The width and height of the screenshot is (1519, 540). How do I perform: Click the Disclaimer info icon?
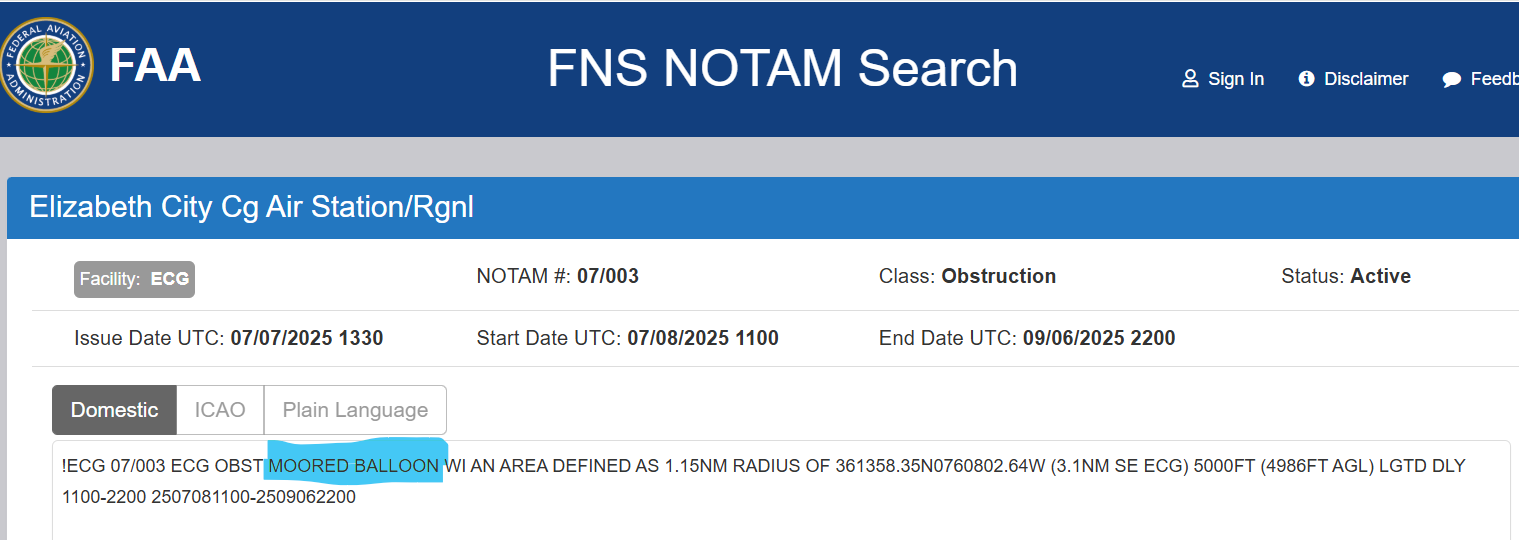(1306, 79)
